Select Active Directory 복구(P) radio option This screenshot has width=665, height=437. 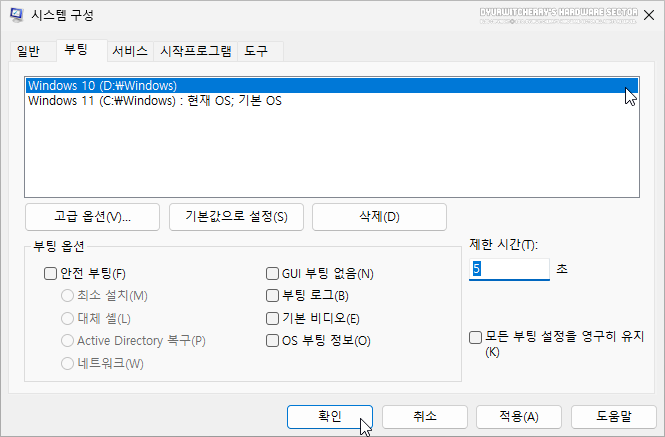point(67,341)
